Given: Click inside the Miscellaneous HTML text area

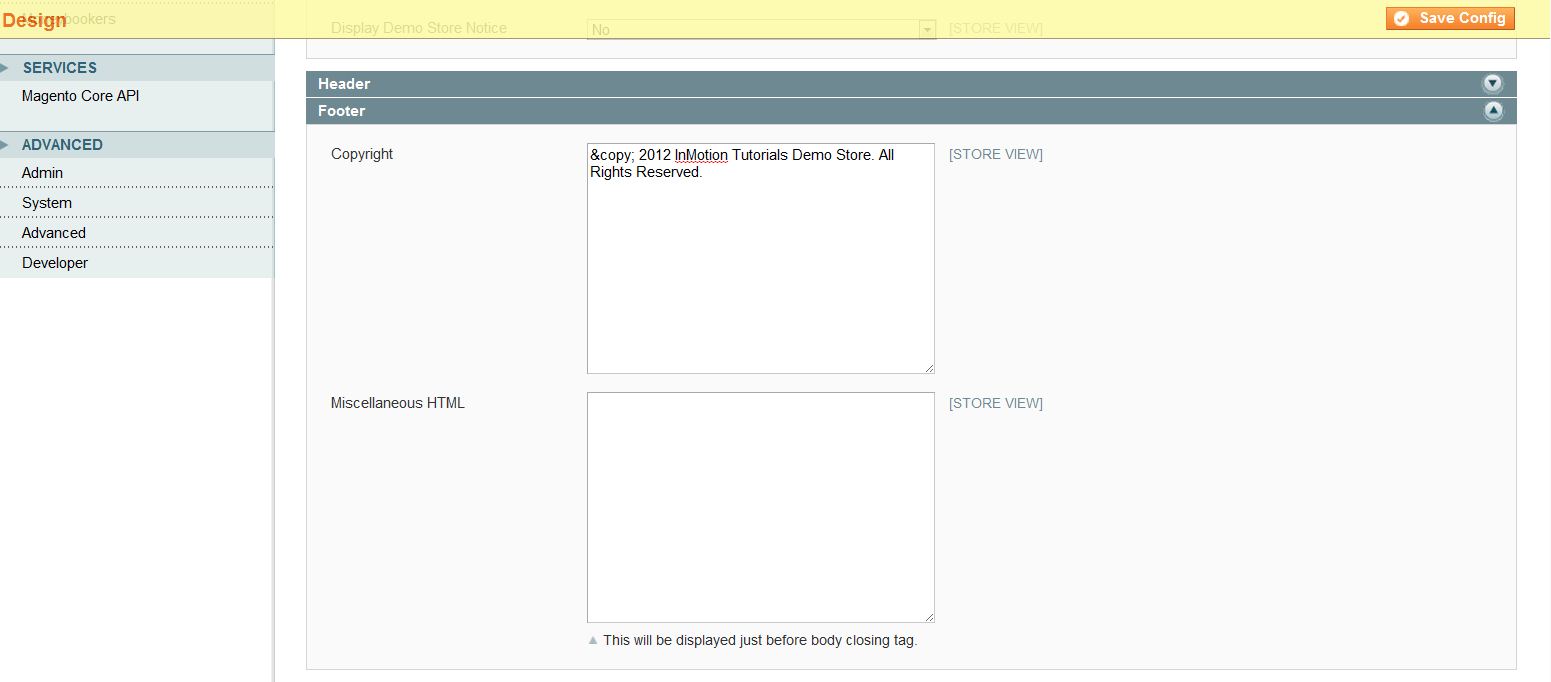Looking at the screenshot, I should [x=761, y=507].
